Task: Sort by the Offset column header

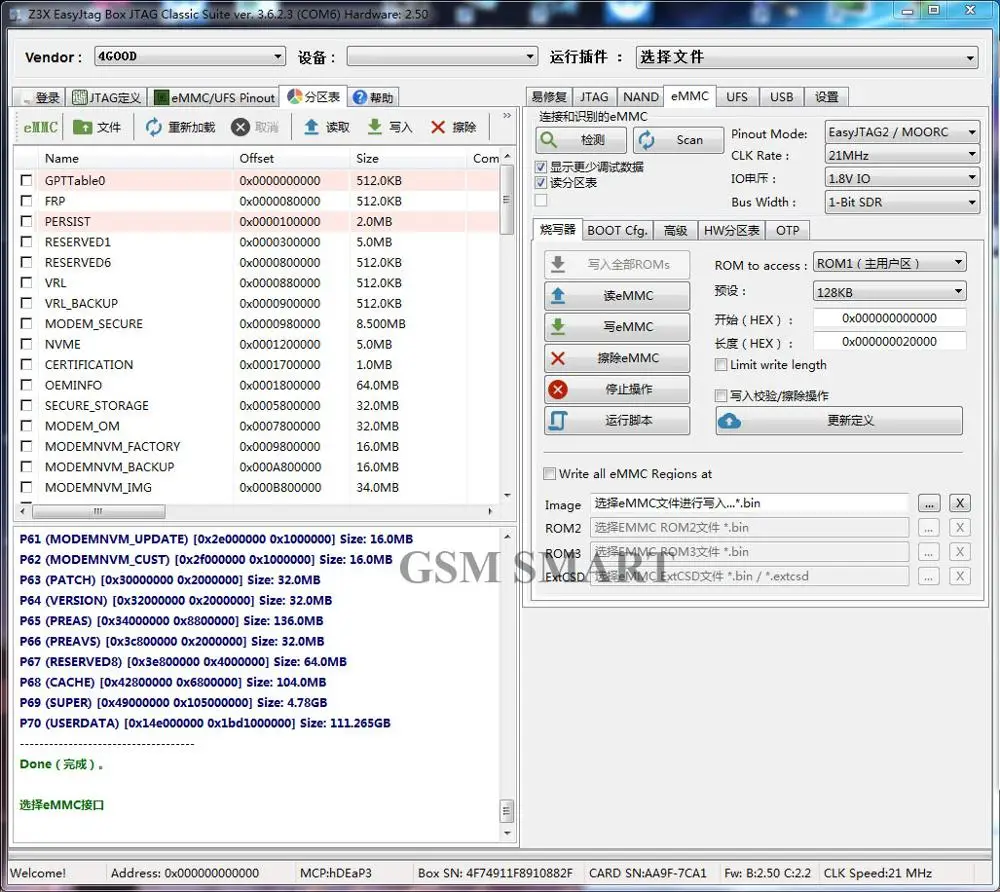Action: pyautogui.click(x=256, y=159)
